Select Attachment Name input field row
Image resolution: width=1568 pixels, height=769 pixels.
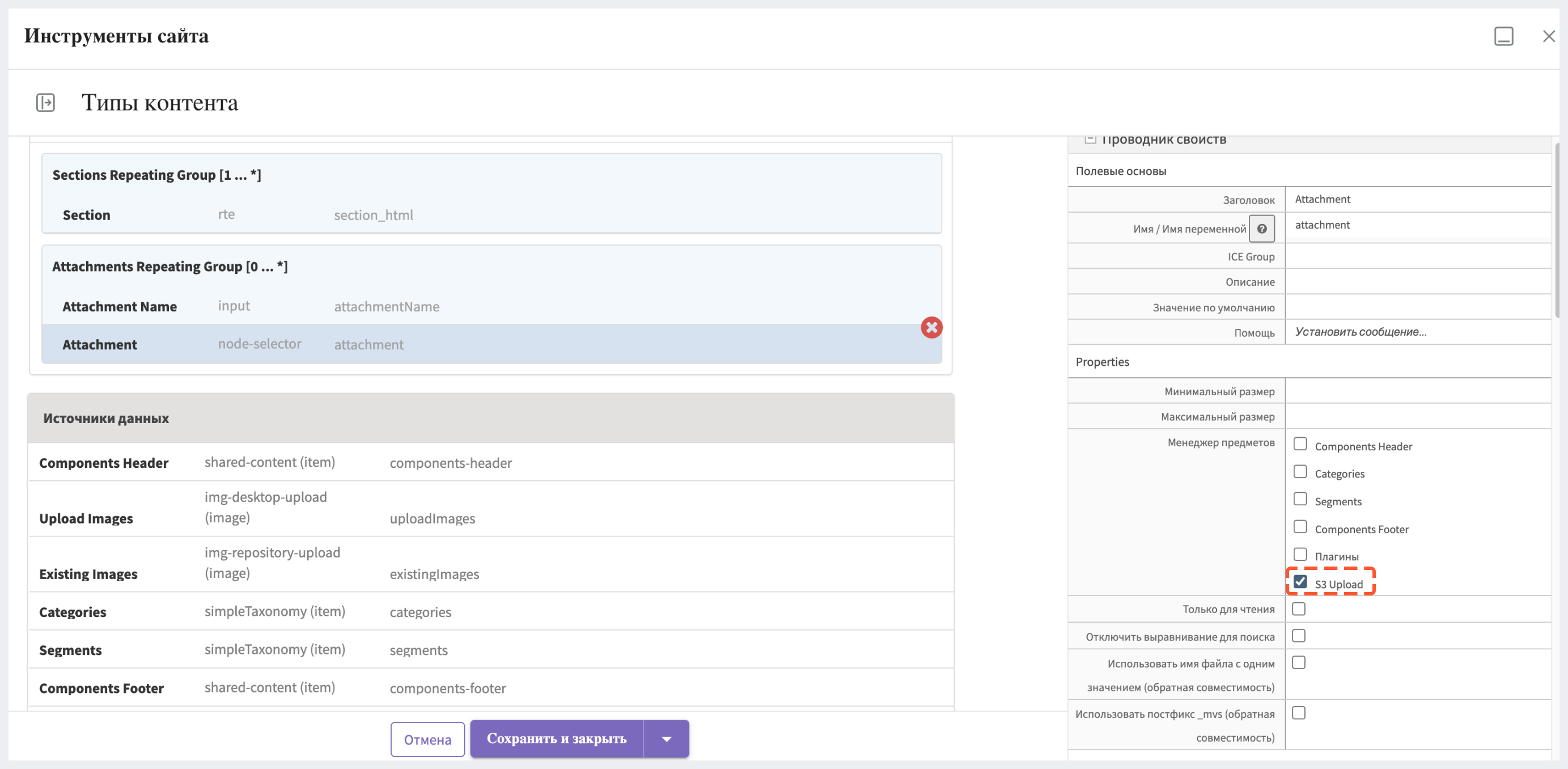point(491,306)
